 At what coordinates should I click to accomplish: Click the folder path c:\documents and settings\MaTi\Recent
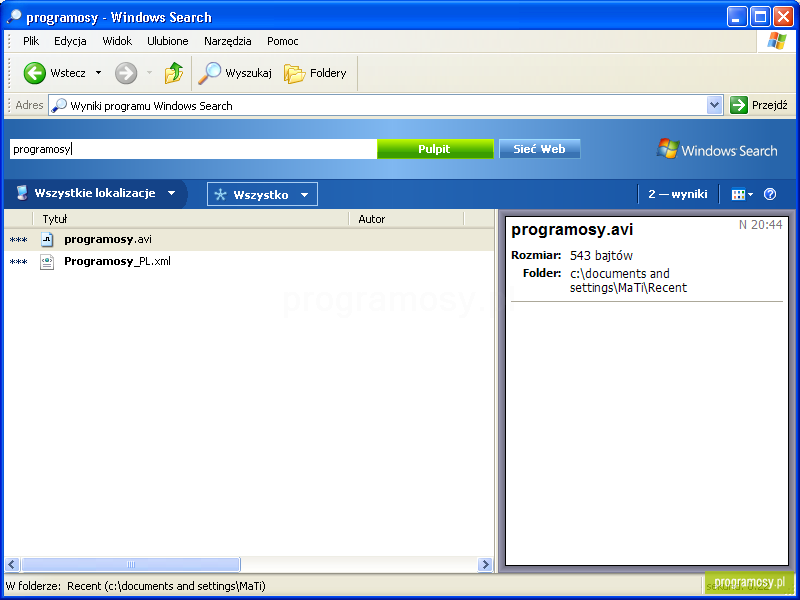point(628,281)
